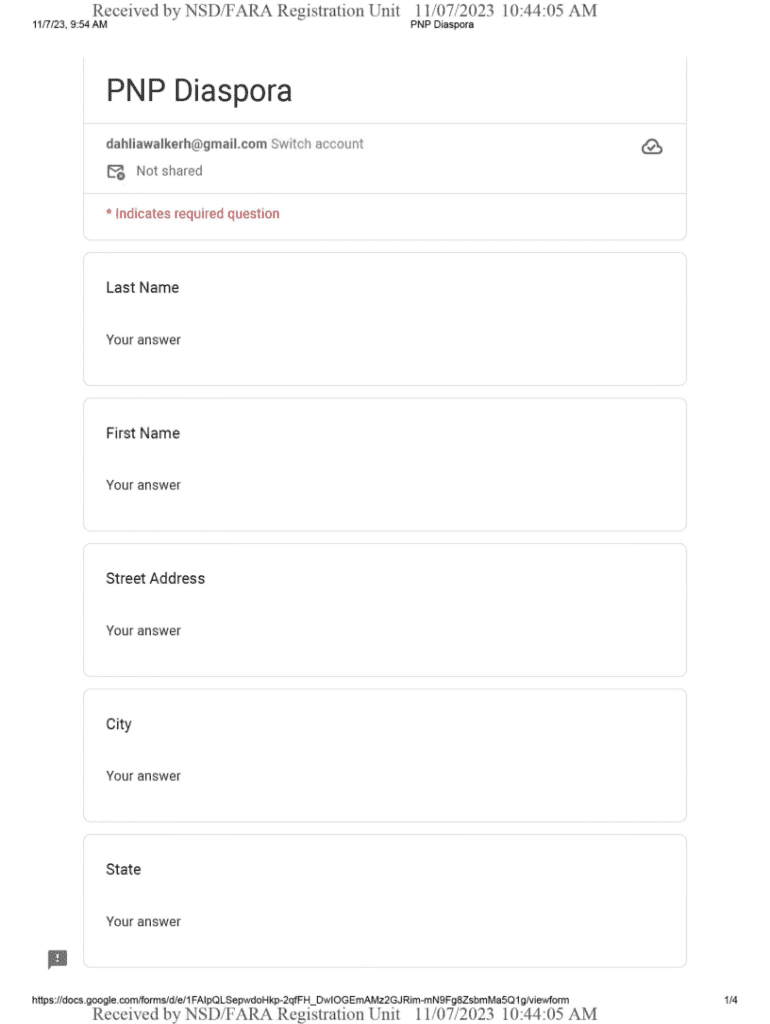Click the 1/4 page number indicator
770x1024 pixels.
point(731,999)
